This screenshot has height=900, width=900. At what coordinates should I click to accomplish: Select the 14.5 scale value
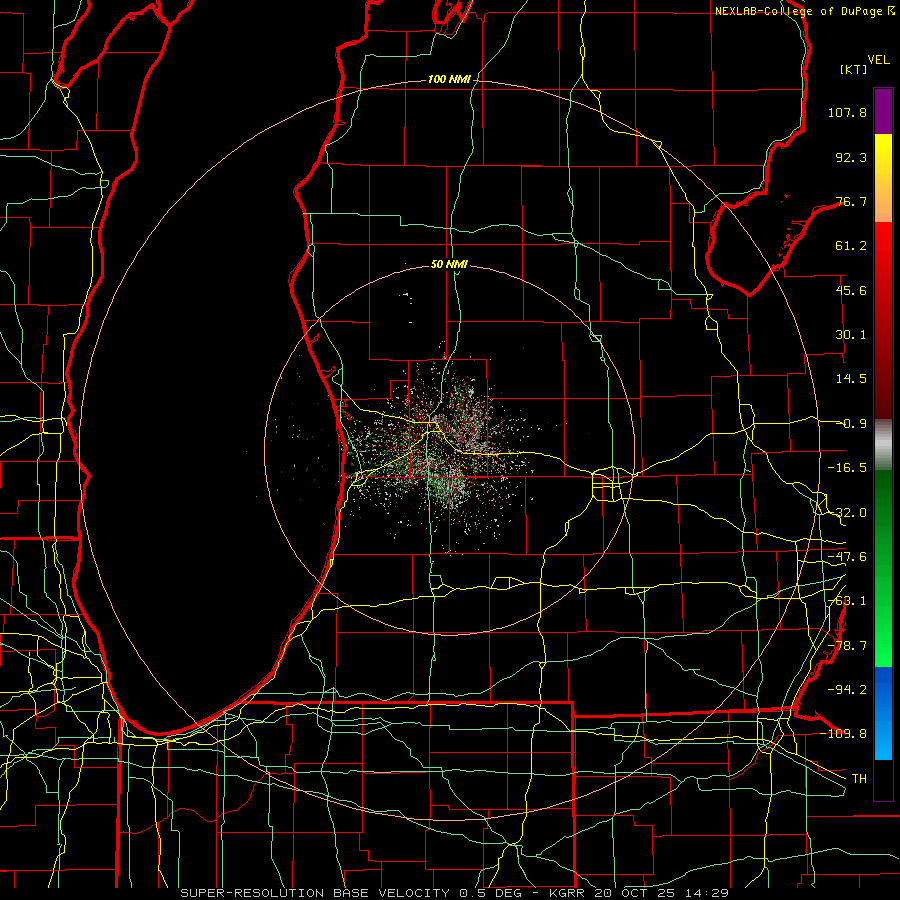pyautogui.click(x=851, y=379)
